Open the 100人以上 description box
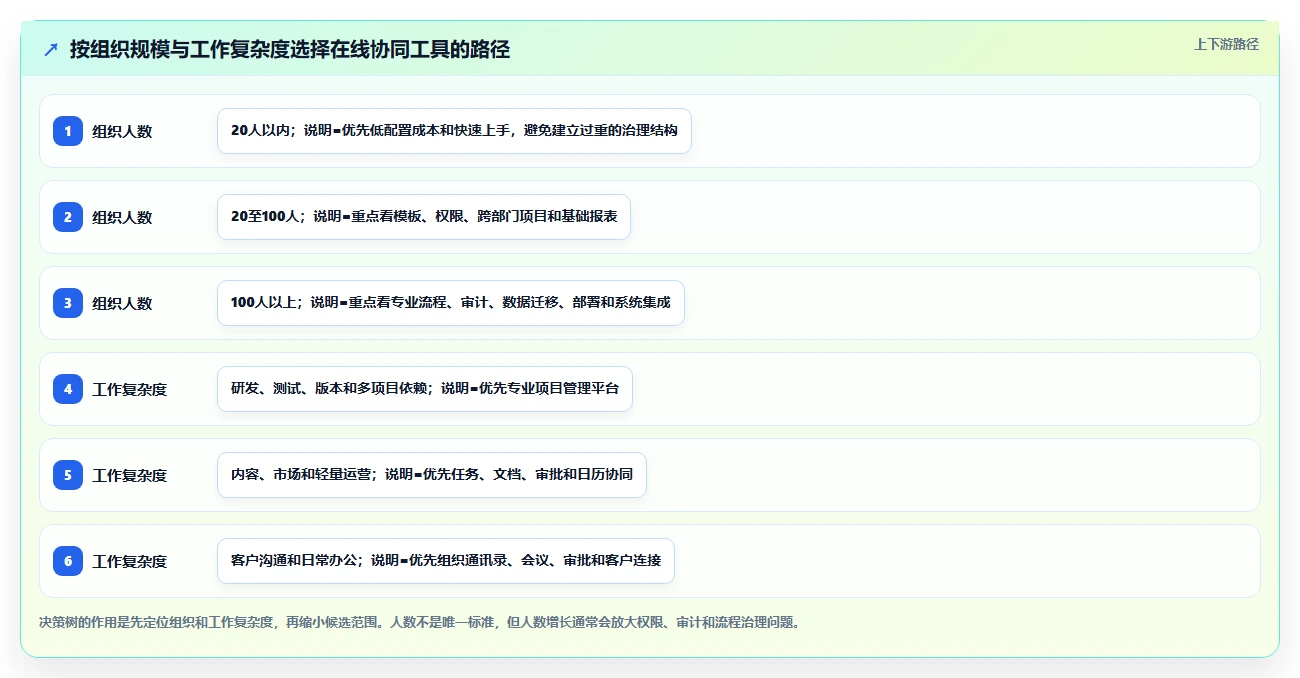 pyautogui.click(x=451, y=303)
